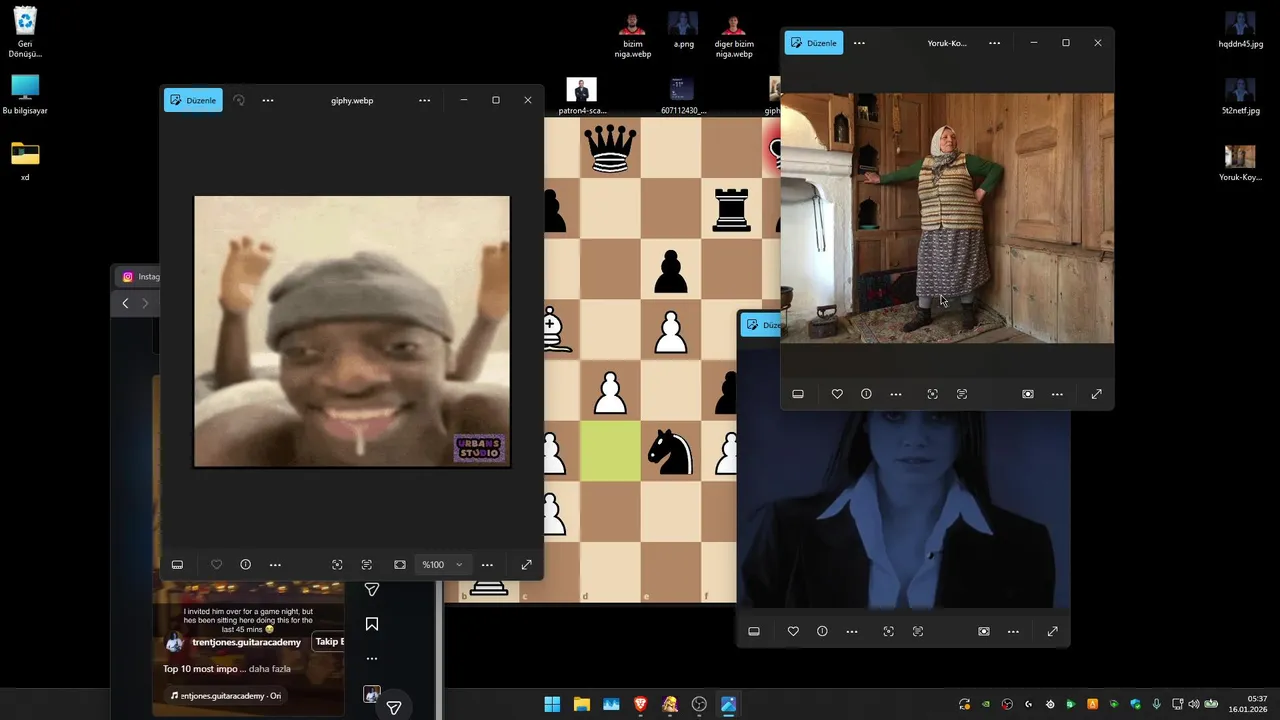Click Düzenle in the Yoruk-Ko window
Screen dimensions: 1280x720
(x=813, y=43)
